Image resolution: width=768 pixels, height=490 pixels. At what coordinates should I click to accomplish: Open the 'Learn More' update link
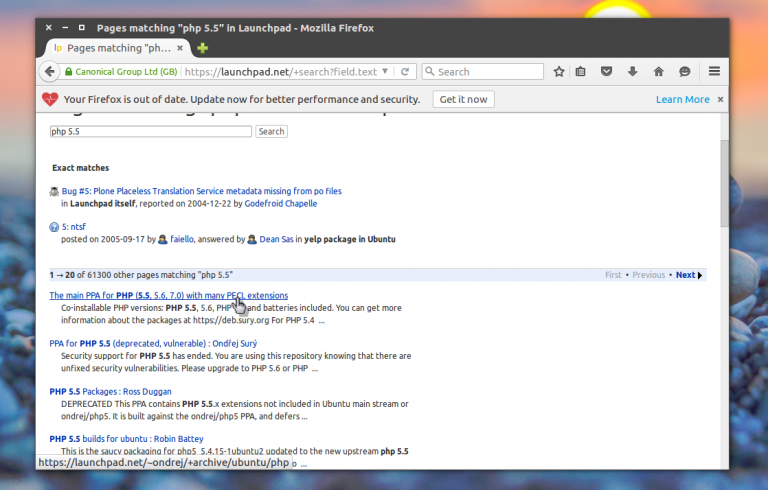(682, 100)
